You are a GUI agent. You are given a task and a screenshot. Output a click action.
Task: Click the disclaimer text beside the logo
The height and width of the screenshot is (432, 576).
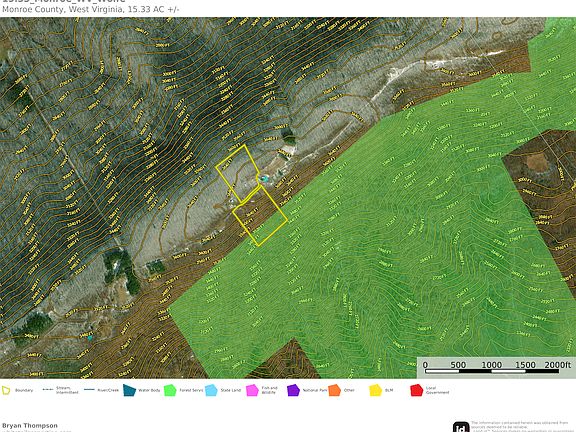point(520,426)
